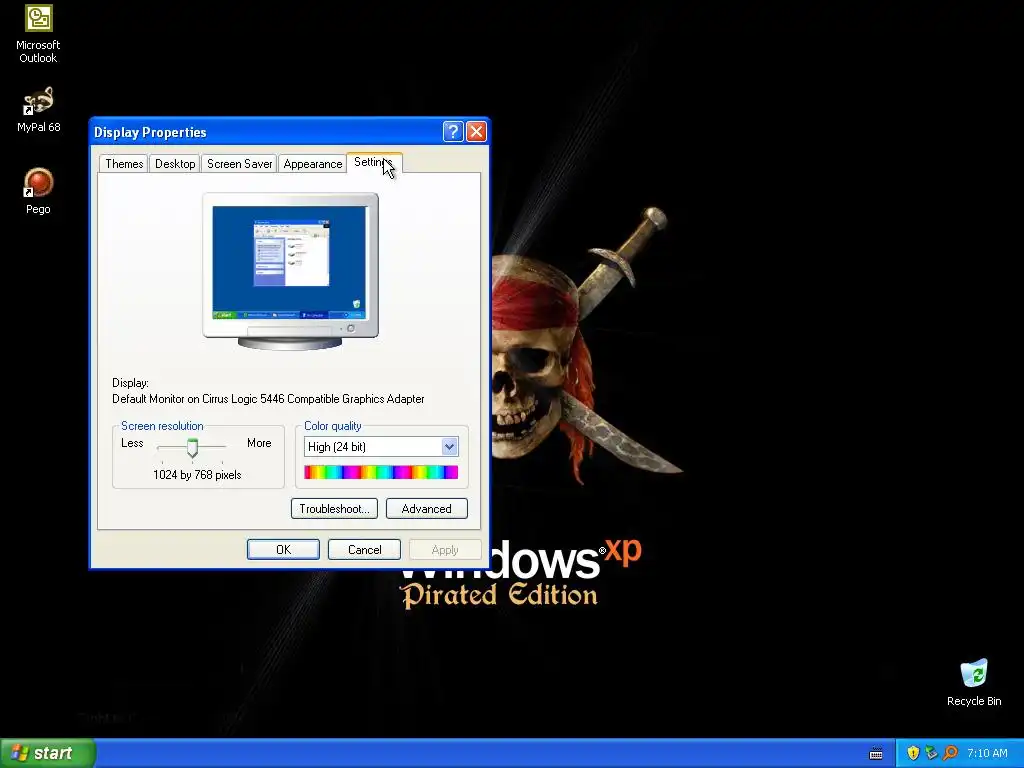Open the Color quality dropdown arrow

(449, 447)
